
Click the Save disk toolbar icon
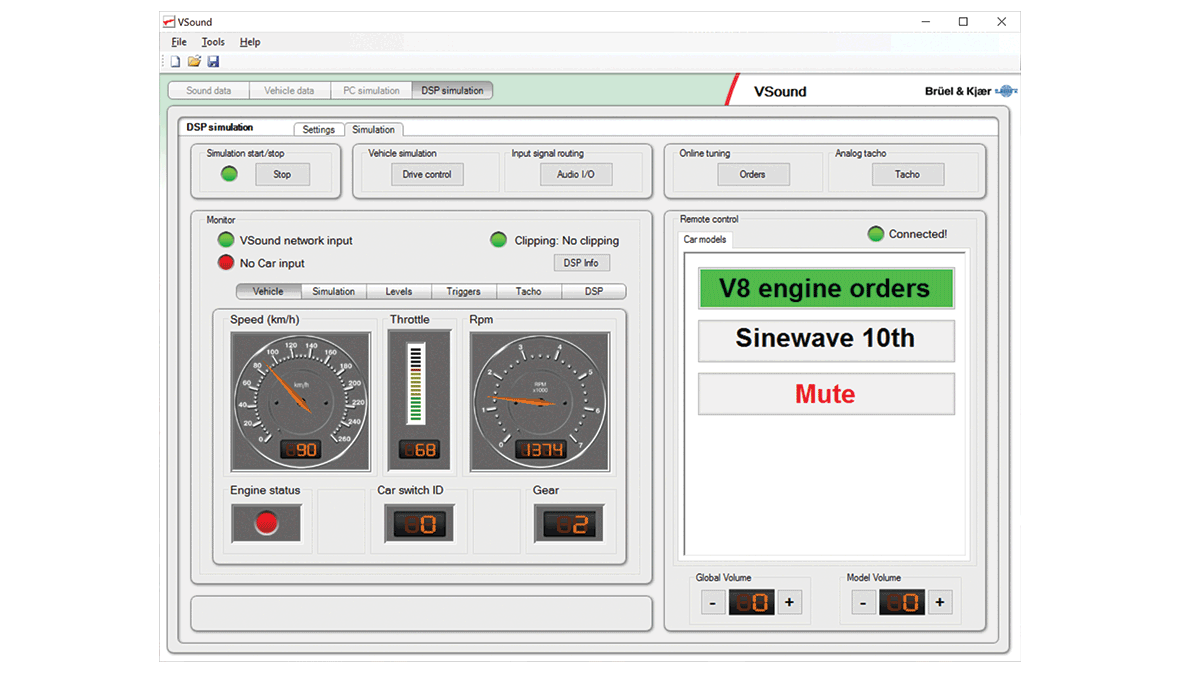tap(213, 62)
